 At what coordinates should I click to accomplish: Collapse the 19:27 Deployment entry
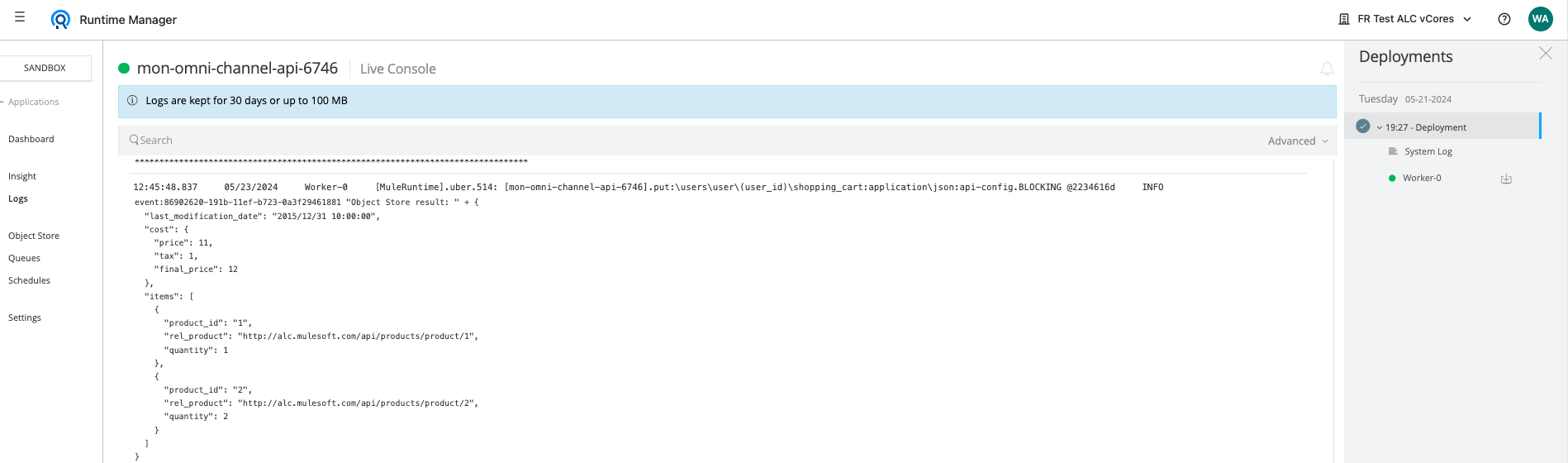1380,127
